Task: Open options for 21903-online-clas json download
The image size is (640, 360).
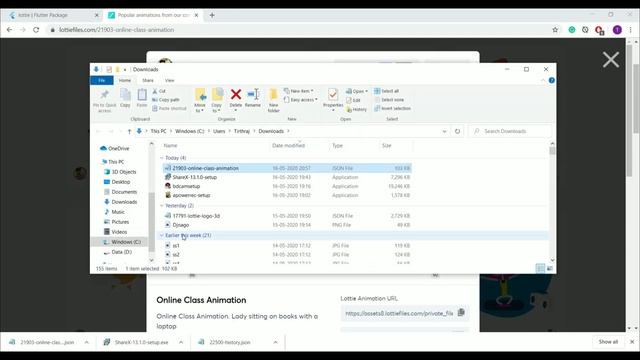Action: pos(87,342)
